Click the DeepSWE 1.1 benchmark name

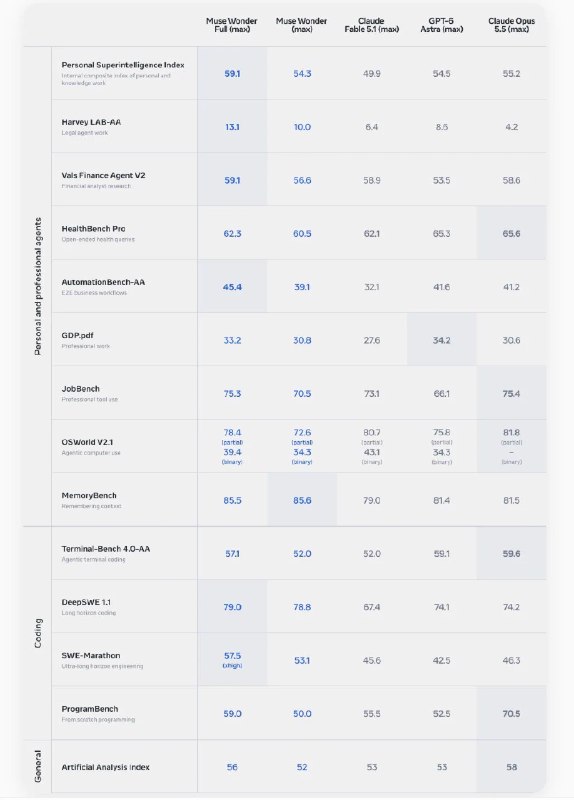(86, 602)
